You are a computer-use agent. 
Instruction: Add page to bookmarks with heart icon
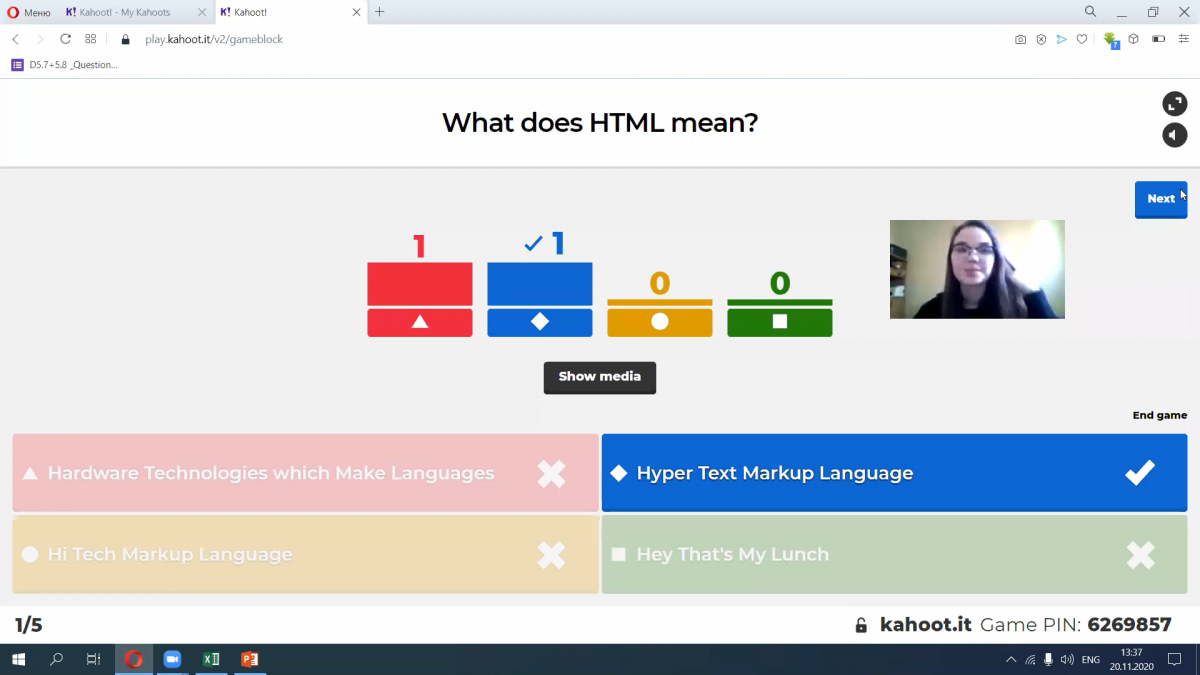[x=1082, y=40]
